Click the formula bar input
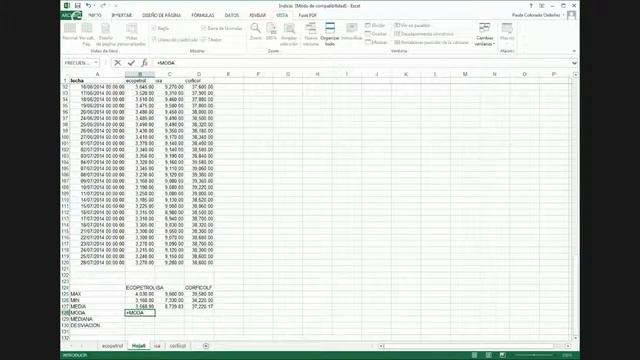640x360 pixels. point(362,63)
